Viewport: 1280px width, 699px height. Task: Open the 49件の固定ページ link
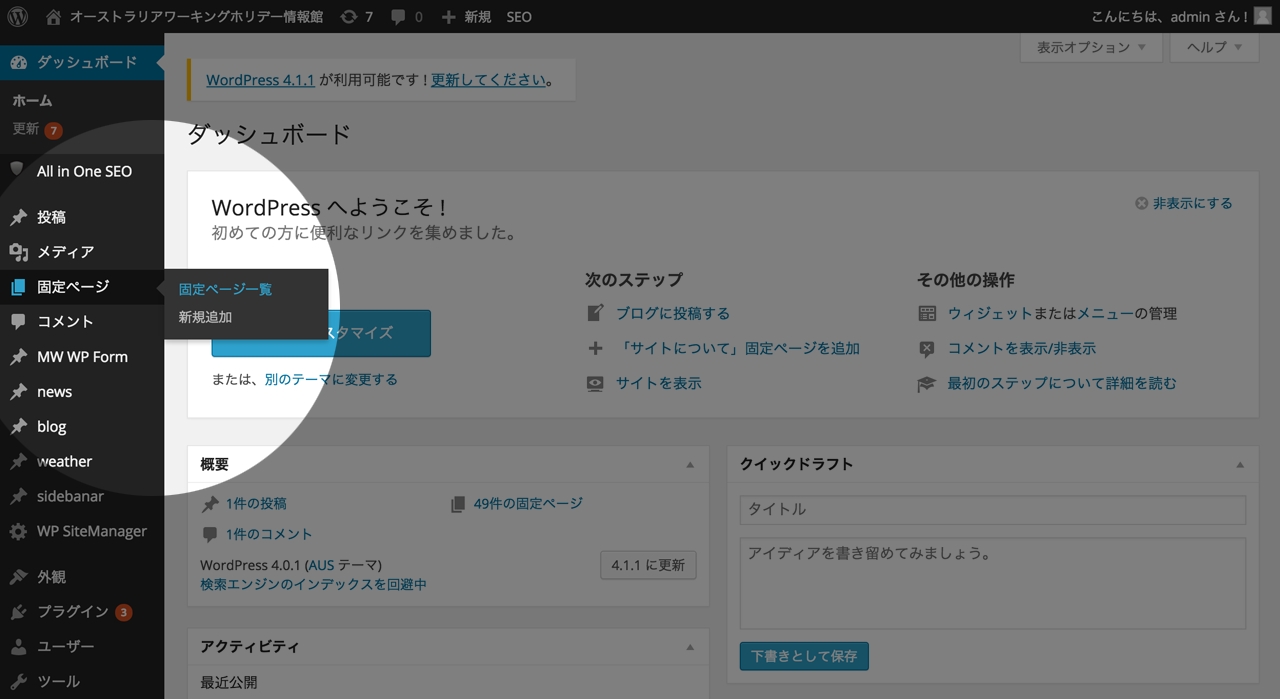click(x=528, y=503)
